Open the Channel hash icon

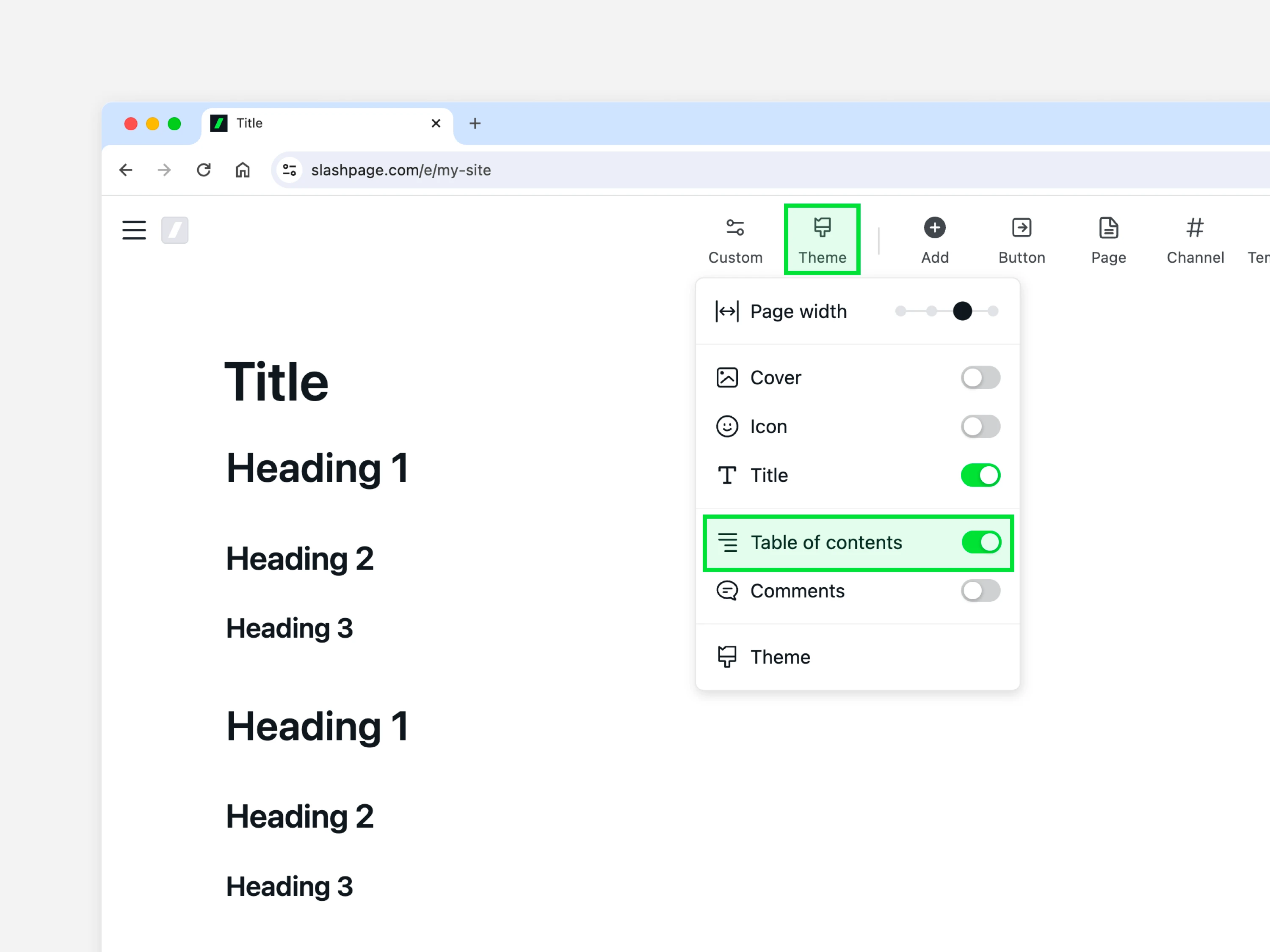tap(1195, 228)
